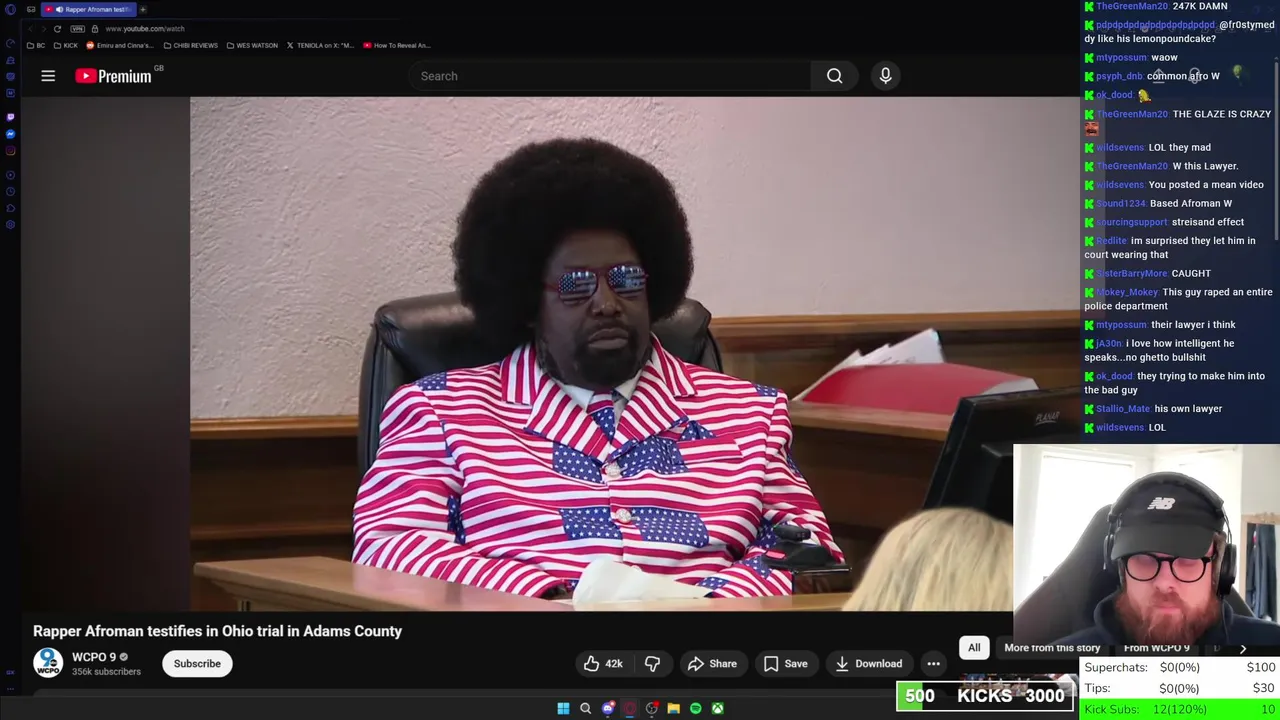
Task: Open WCPO 9 channel name link
Action: click(94, 657)
